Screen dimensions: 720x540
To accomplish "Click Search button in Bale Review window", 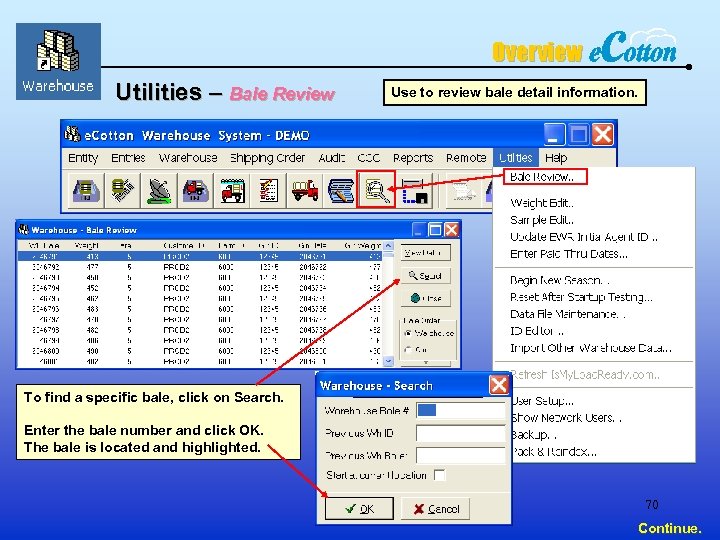I will pos(425,276).
